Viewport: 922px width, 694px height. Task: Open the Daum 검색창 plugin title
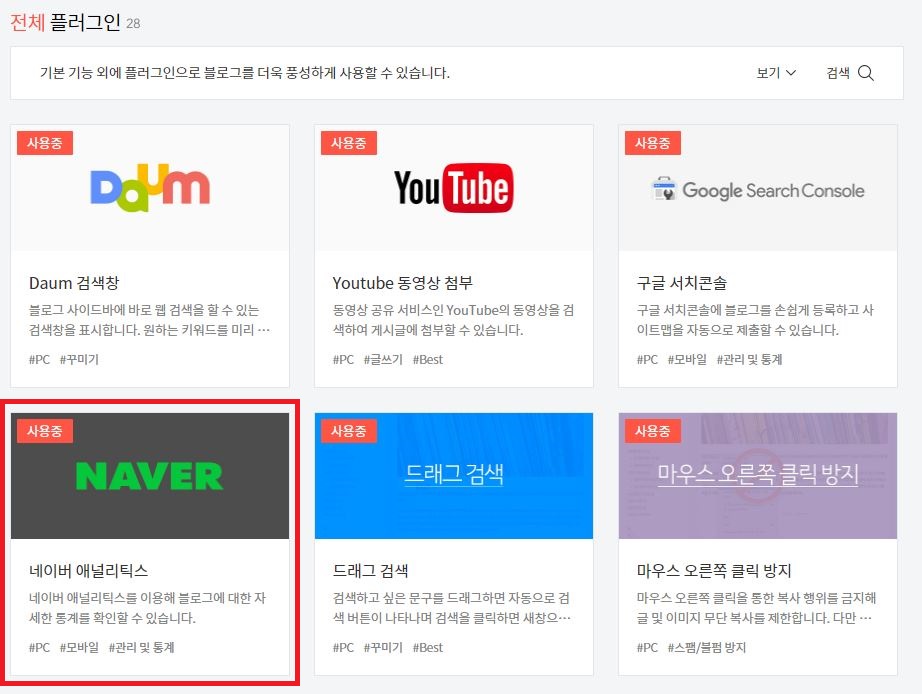(x=74, y=283)
